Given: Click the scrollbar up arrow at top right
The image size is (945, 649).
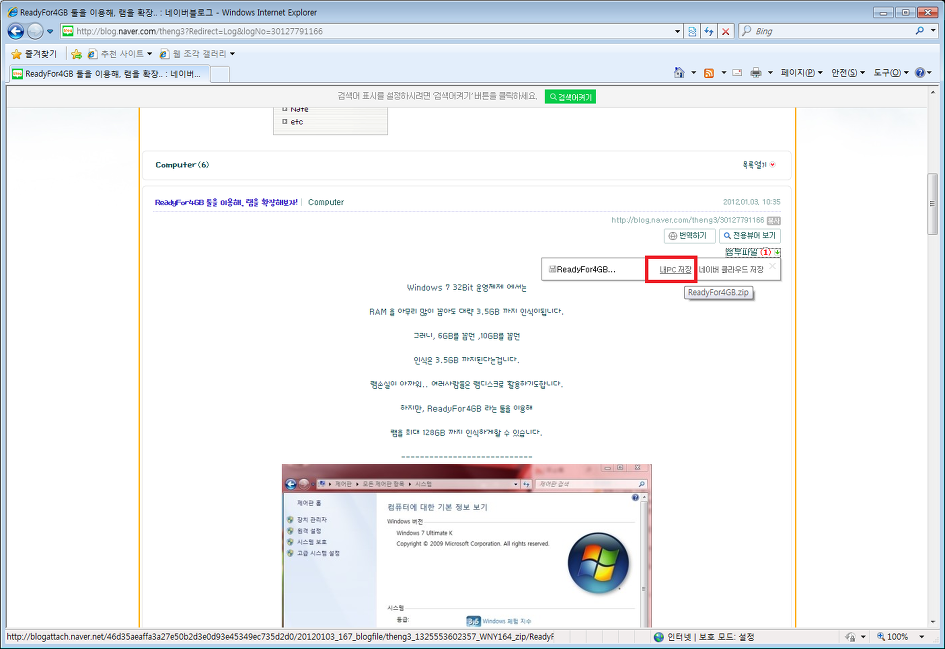Looking at the screenshot, I should pyautogui.click(x=932, y=93).
